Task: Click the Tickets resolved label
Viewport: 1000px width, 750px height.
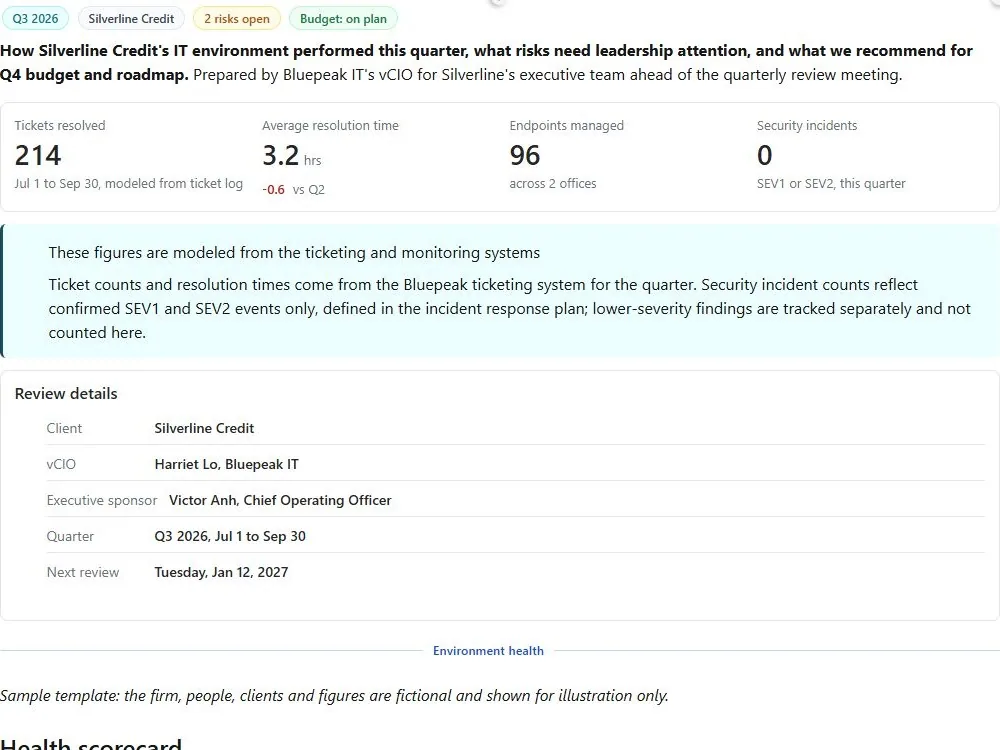Action: 60,126
